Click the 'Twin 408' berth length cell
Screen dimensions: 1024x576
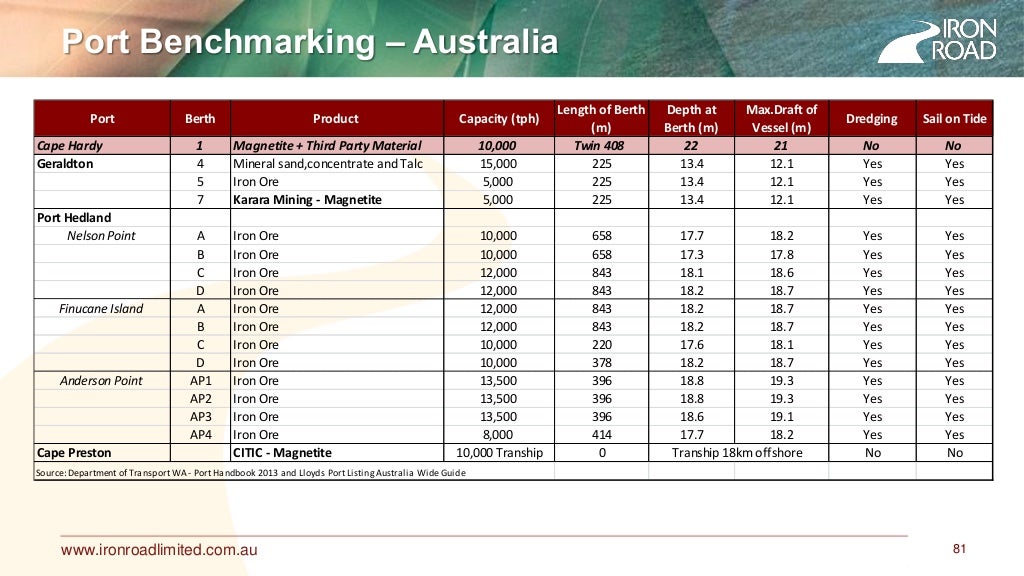point(599,146)
